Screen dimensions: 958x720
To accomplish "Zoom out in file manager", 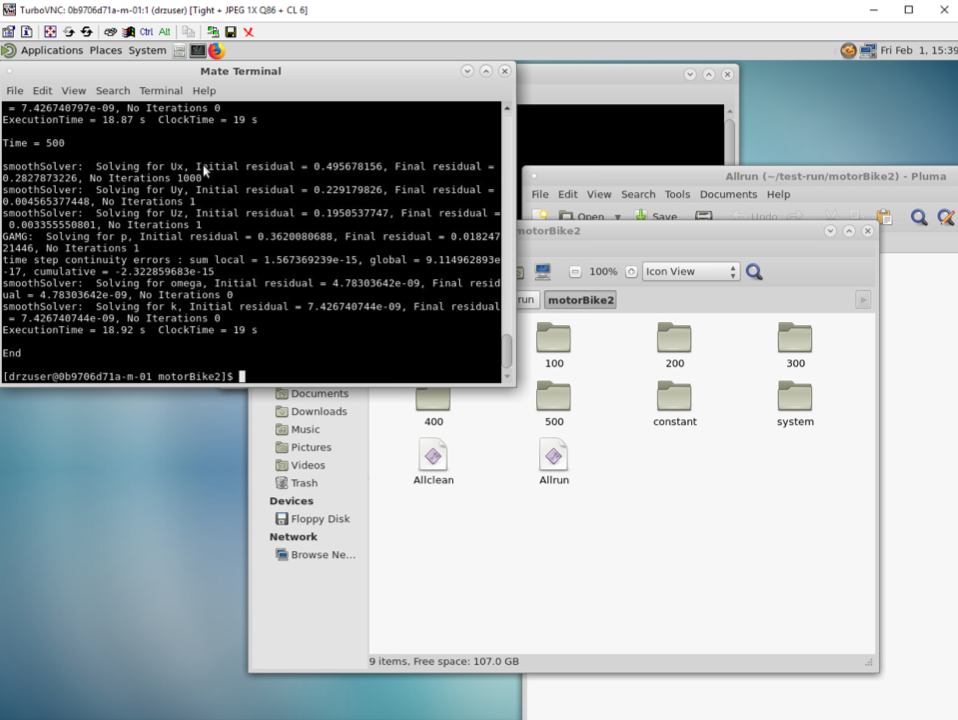I will [575, 271].
